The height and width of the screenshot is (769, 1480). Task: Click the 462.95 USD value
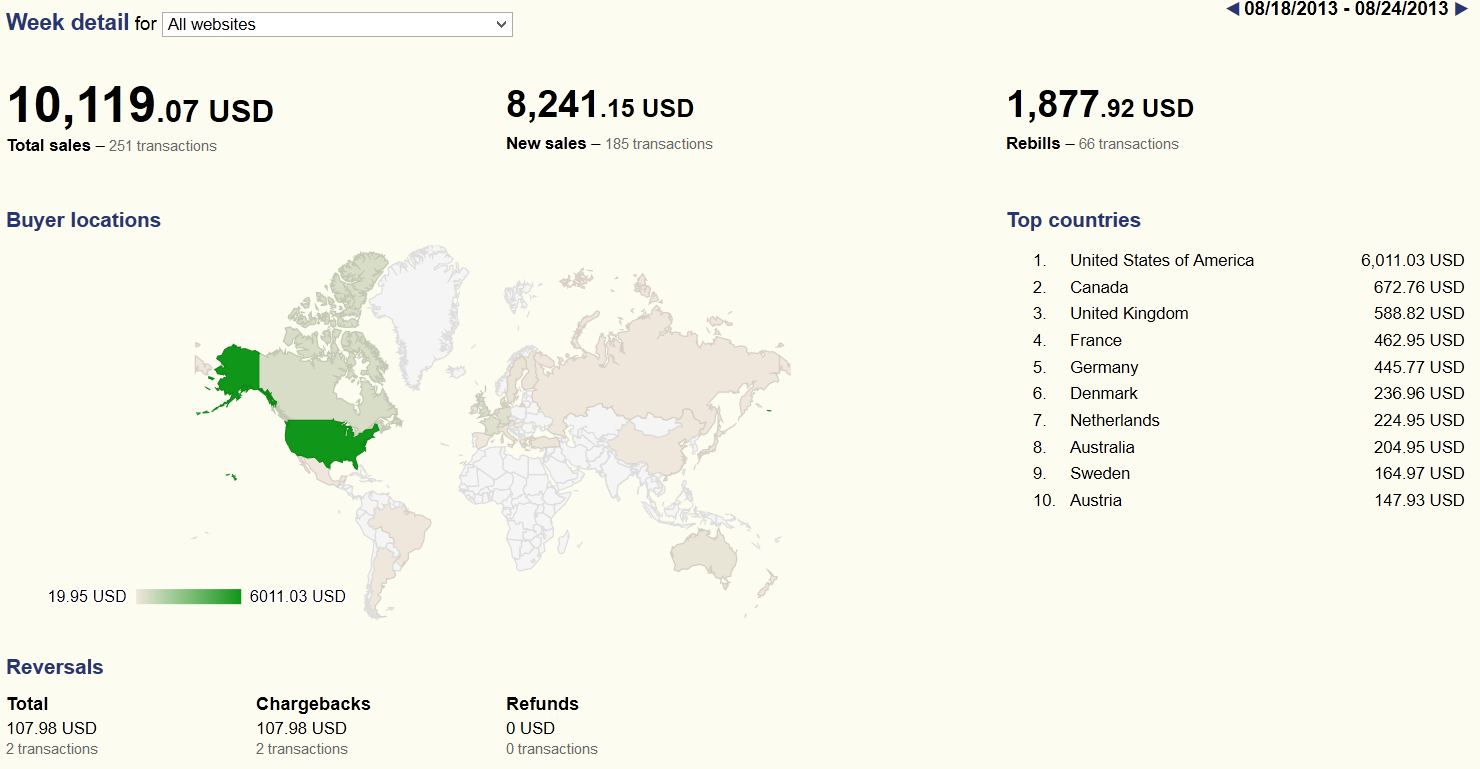coord(1419,340)
